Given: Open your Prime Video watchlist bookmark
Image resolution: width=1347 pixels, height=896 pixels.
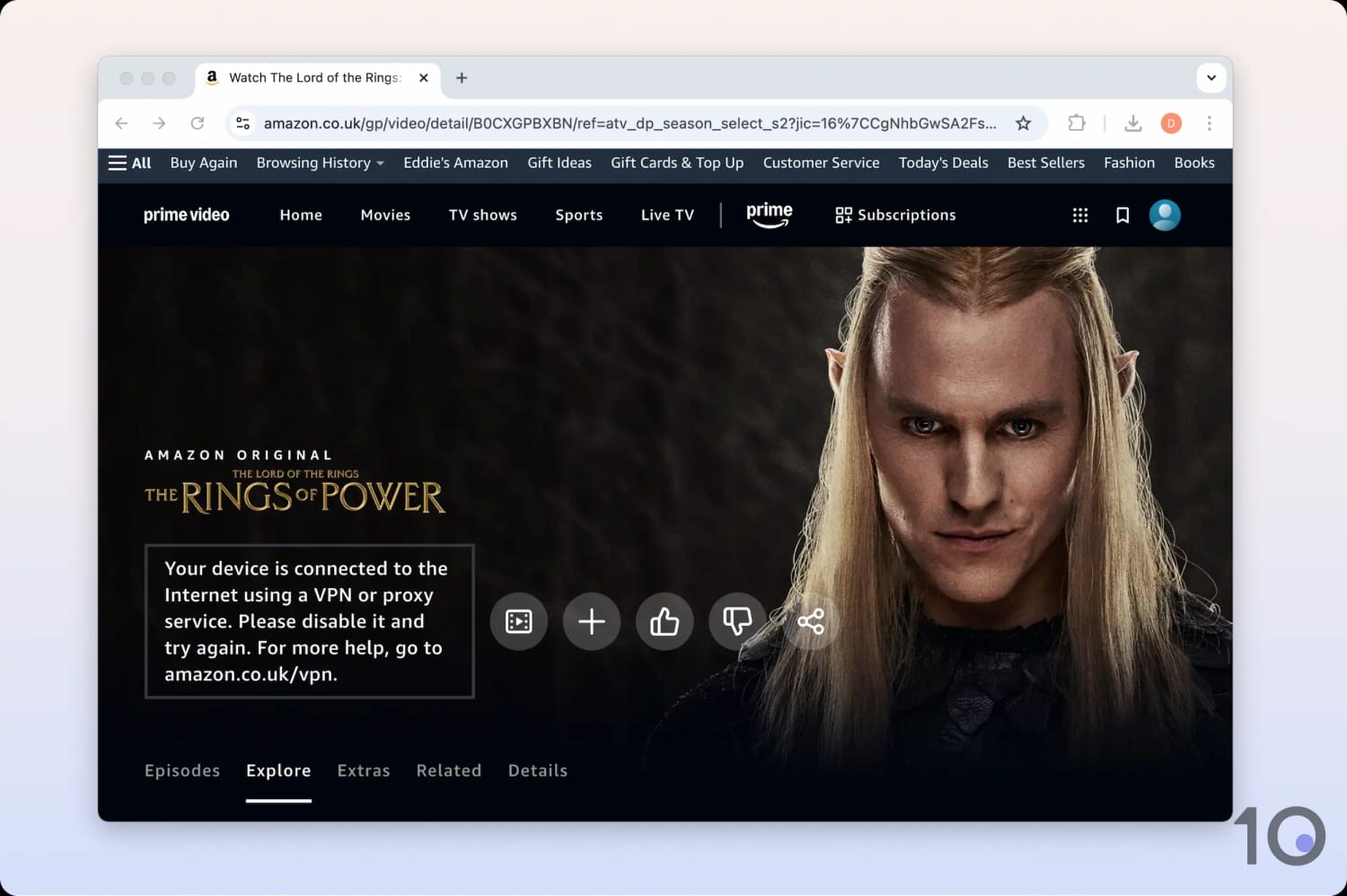Looking at the screenshot, I should (x=1122, y=215).
